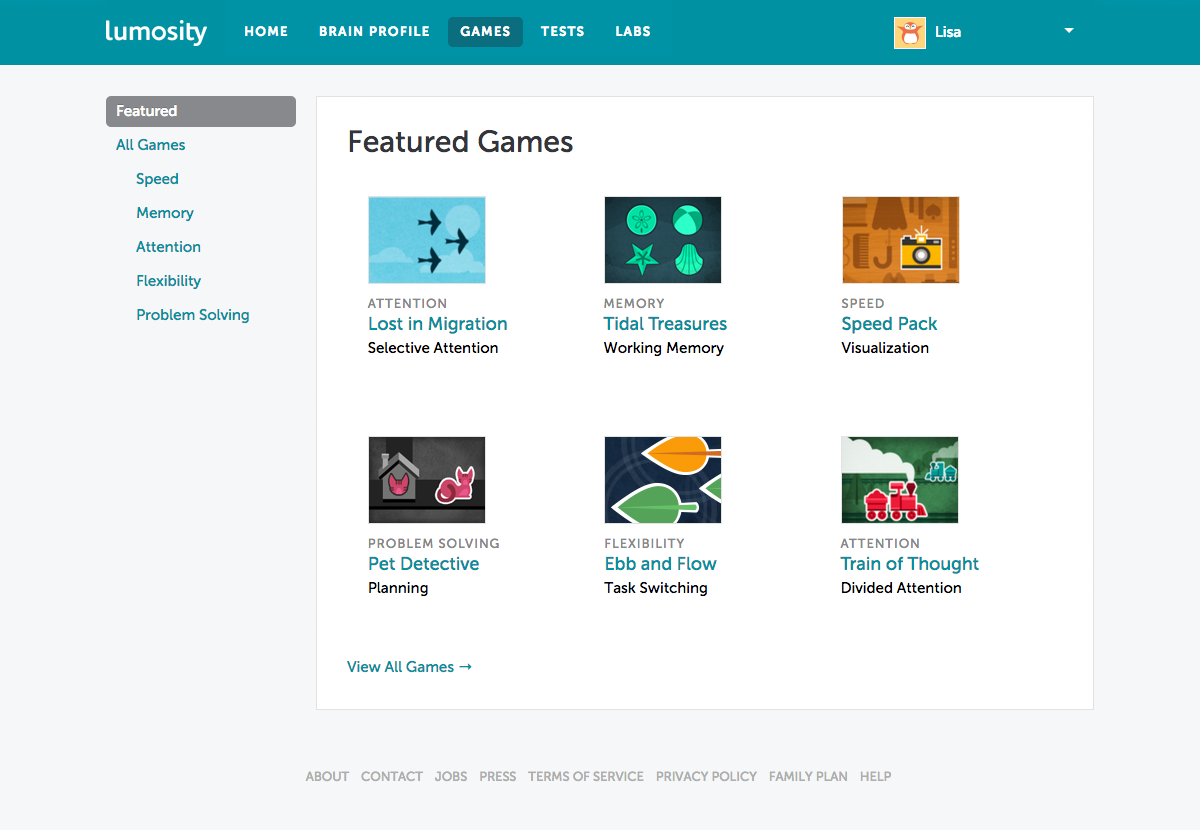
Task: Select the Speed Pack camera icon
Action: coord(900,240)
